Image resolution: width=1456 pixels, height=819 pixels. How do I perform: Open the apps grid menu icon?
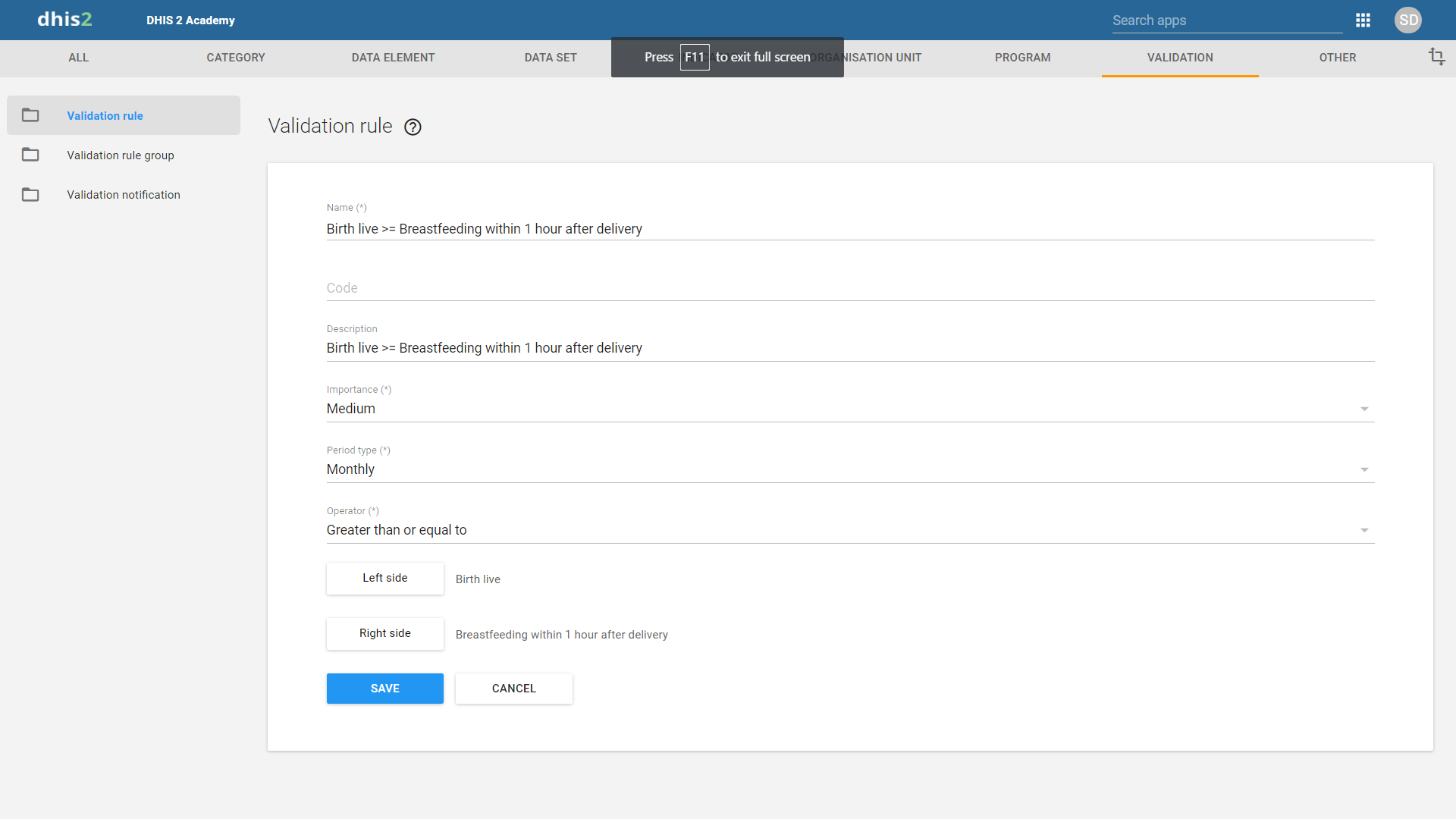[1363, 20]
